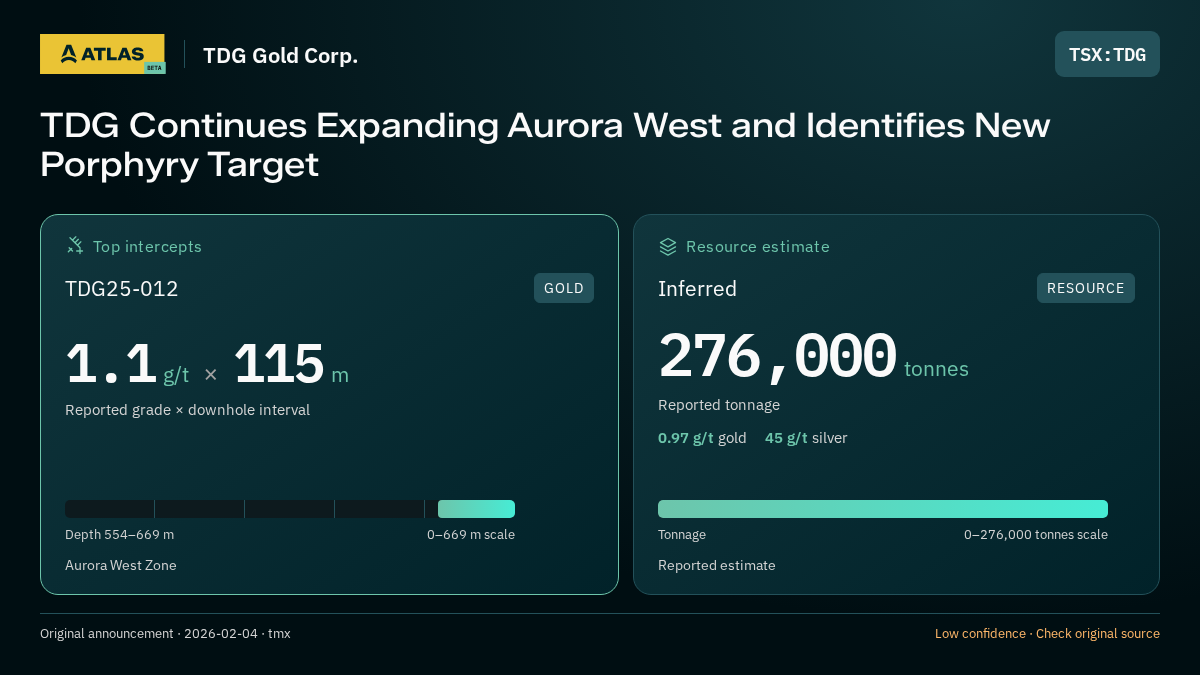Click the drill icon beside Top intercepts
This screenshot has height=675, width=1200.
tap(75, 245)
